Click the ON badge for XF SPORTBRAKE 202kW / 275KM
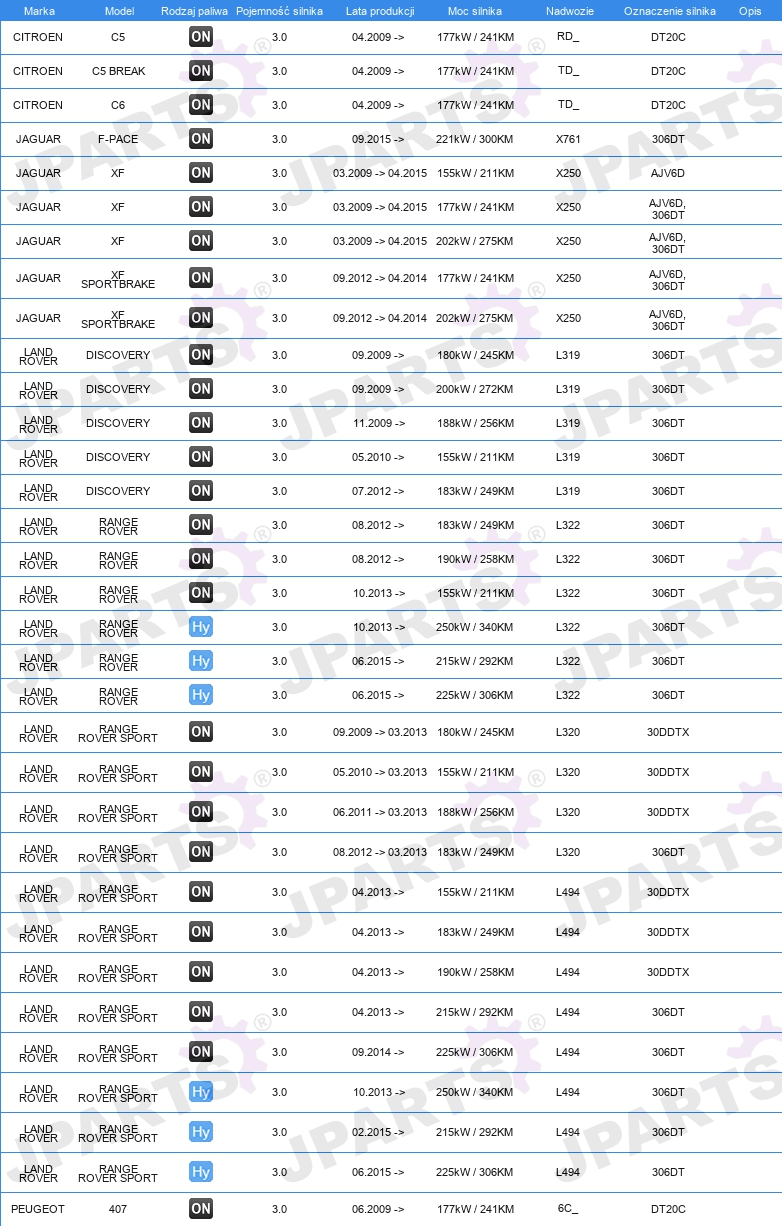The height and width of the screenshot is (1226, 782). tap(201, 318)
